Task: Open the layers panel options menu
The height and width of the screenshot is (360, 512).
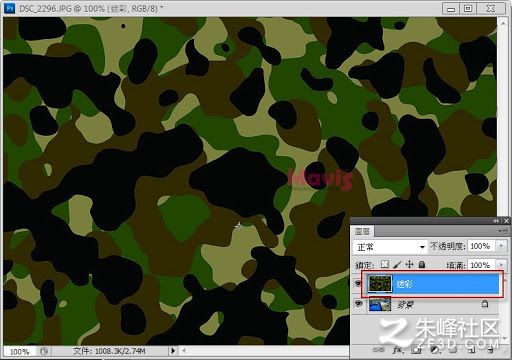Action: (x=503, y=231)
